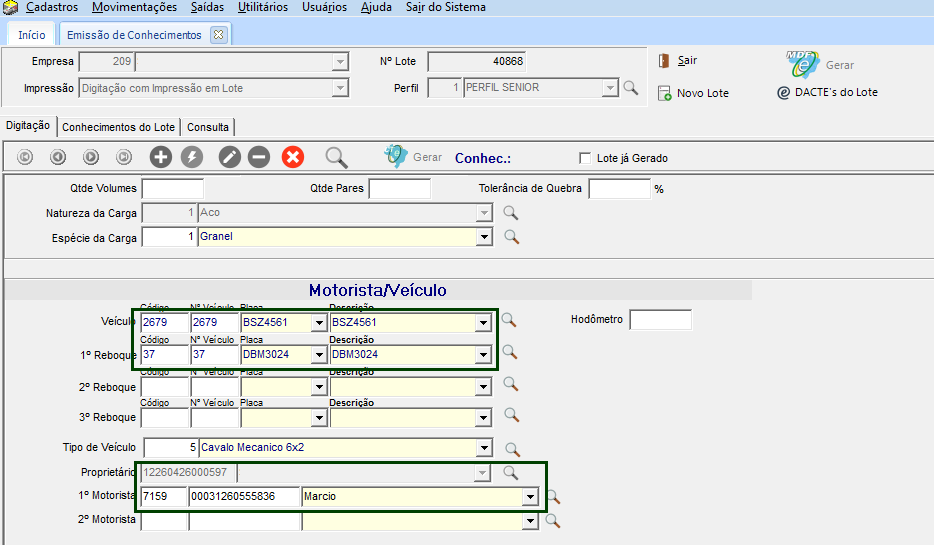The width and height of the screenshot is (934, 545).
Task: Expand the Espécie da Carga dropdown
Action: (485, 237)
